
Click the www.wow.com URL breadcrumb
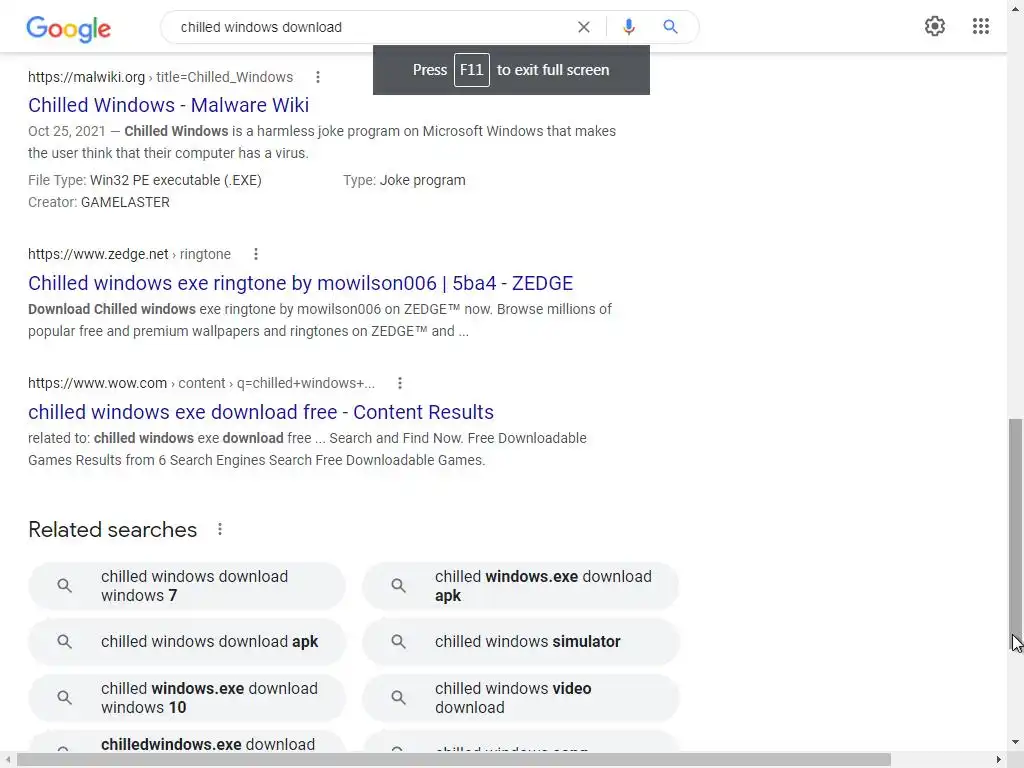click(201, 383)
